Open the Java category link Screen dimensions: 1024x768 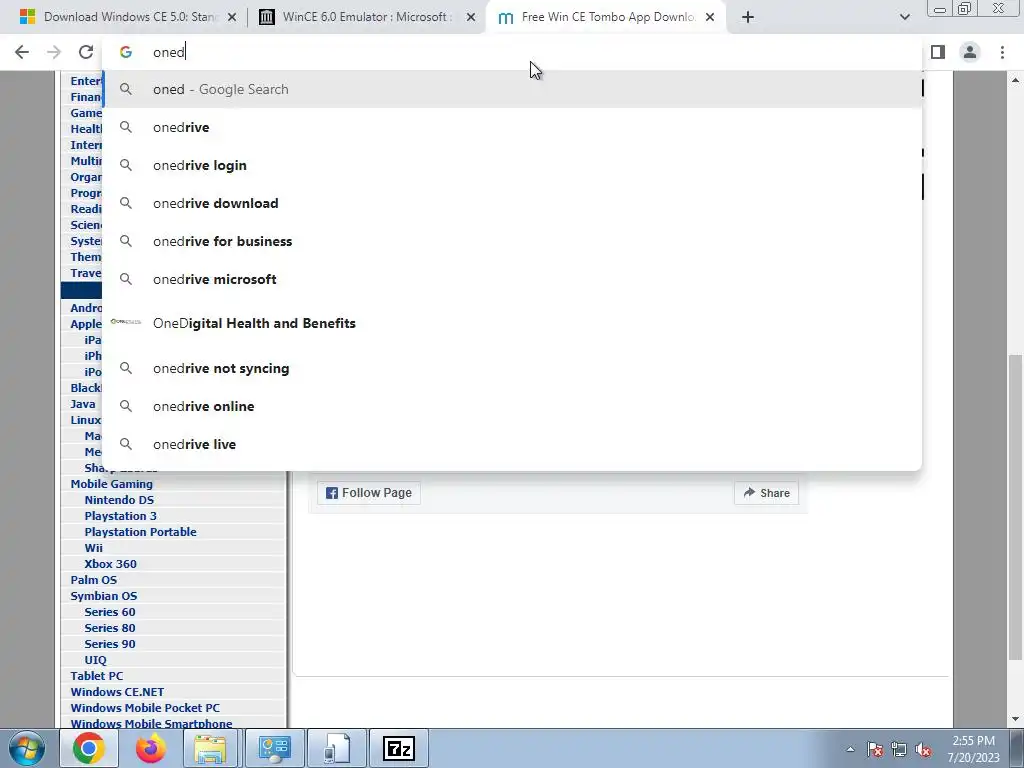pyautogui.click(x=83, y=404)
